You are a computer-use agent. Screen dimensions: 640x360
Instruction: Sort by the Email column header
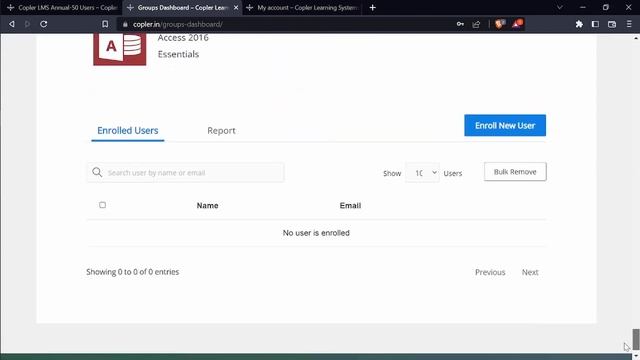350,206
